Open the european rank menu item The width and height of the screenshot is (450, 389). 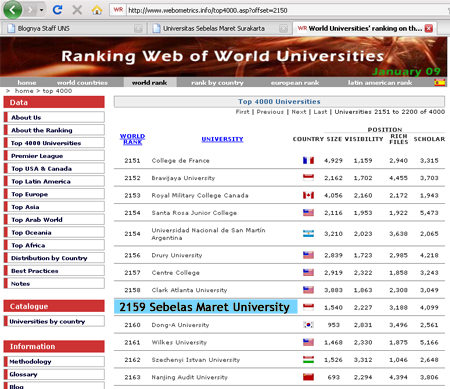[x=295, y=83]
